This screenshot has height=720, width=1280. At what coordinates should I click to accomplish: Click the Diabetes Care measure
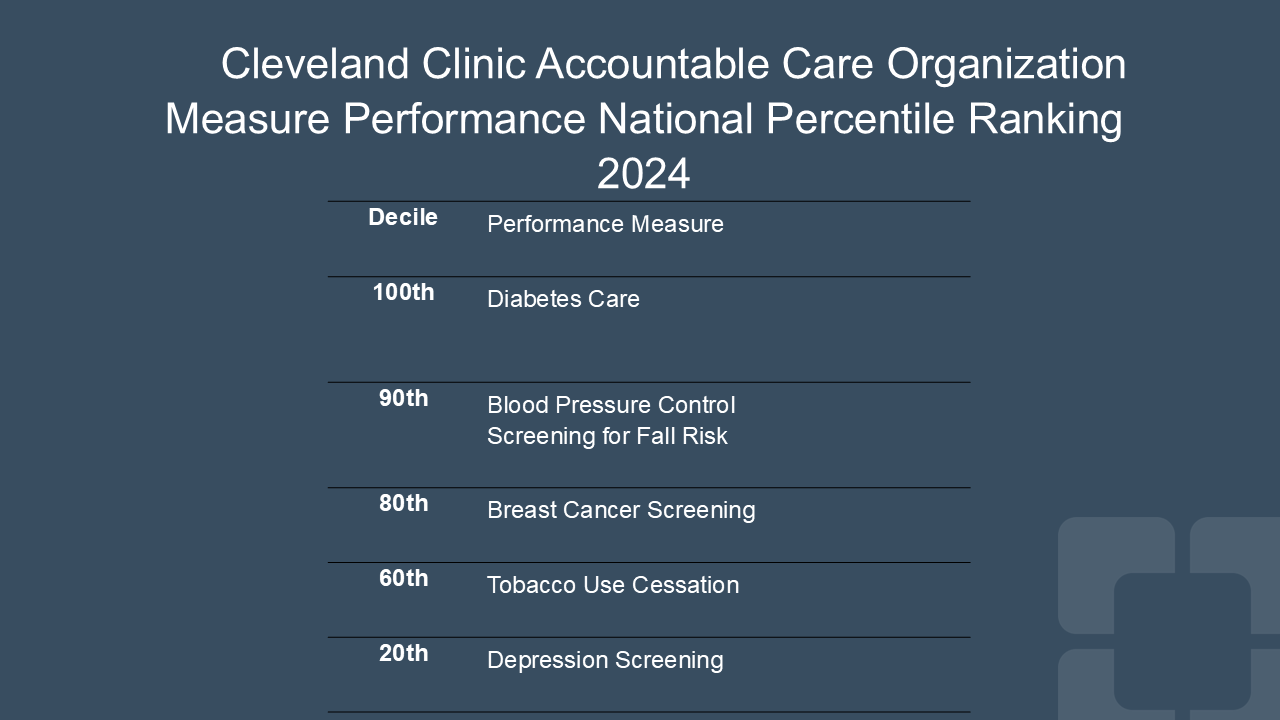point(563,299)
